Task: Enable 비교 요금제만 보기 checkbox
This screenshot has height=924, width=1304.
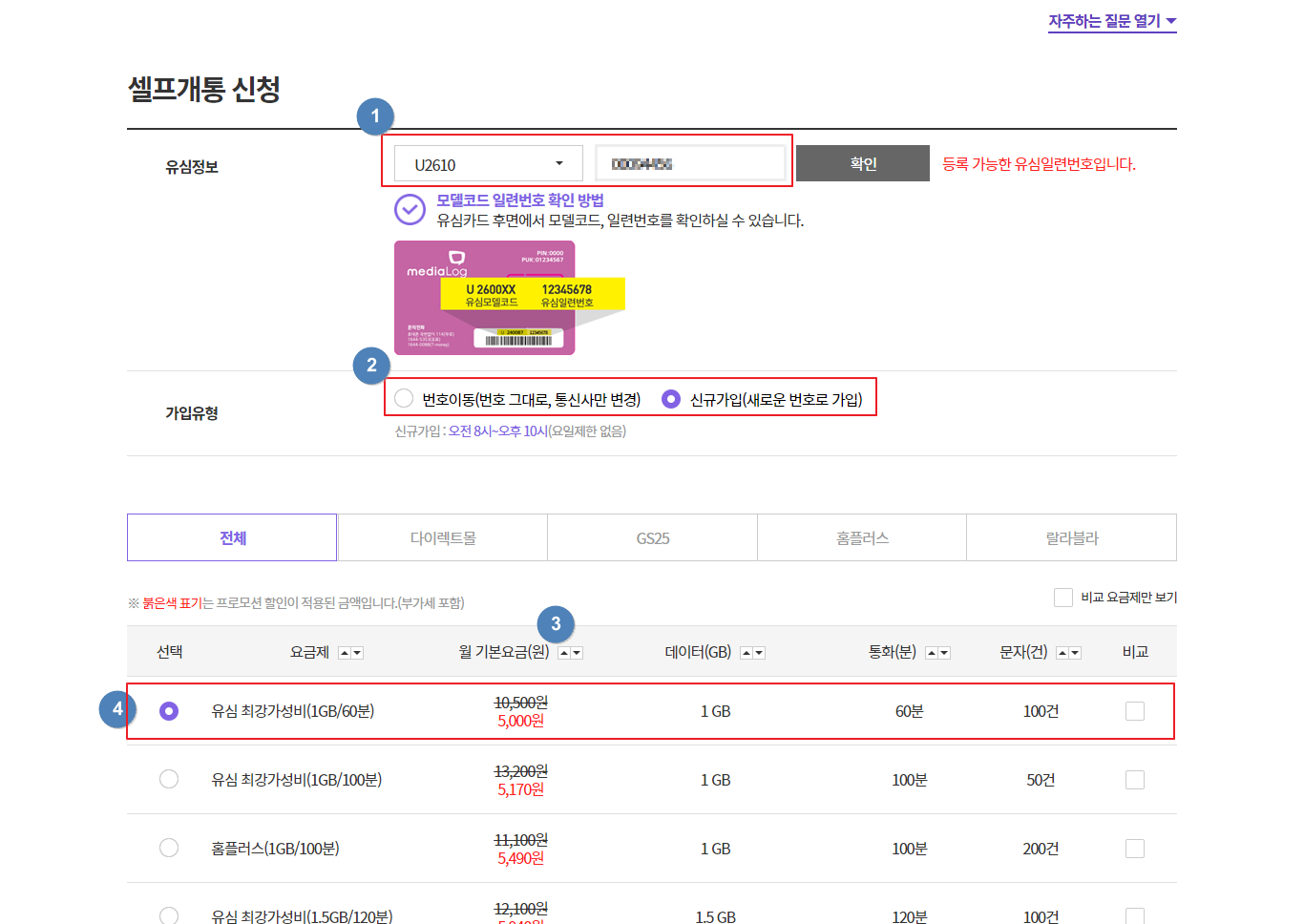Action: (x=1063, y=598)
